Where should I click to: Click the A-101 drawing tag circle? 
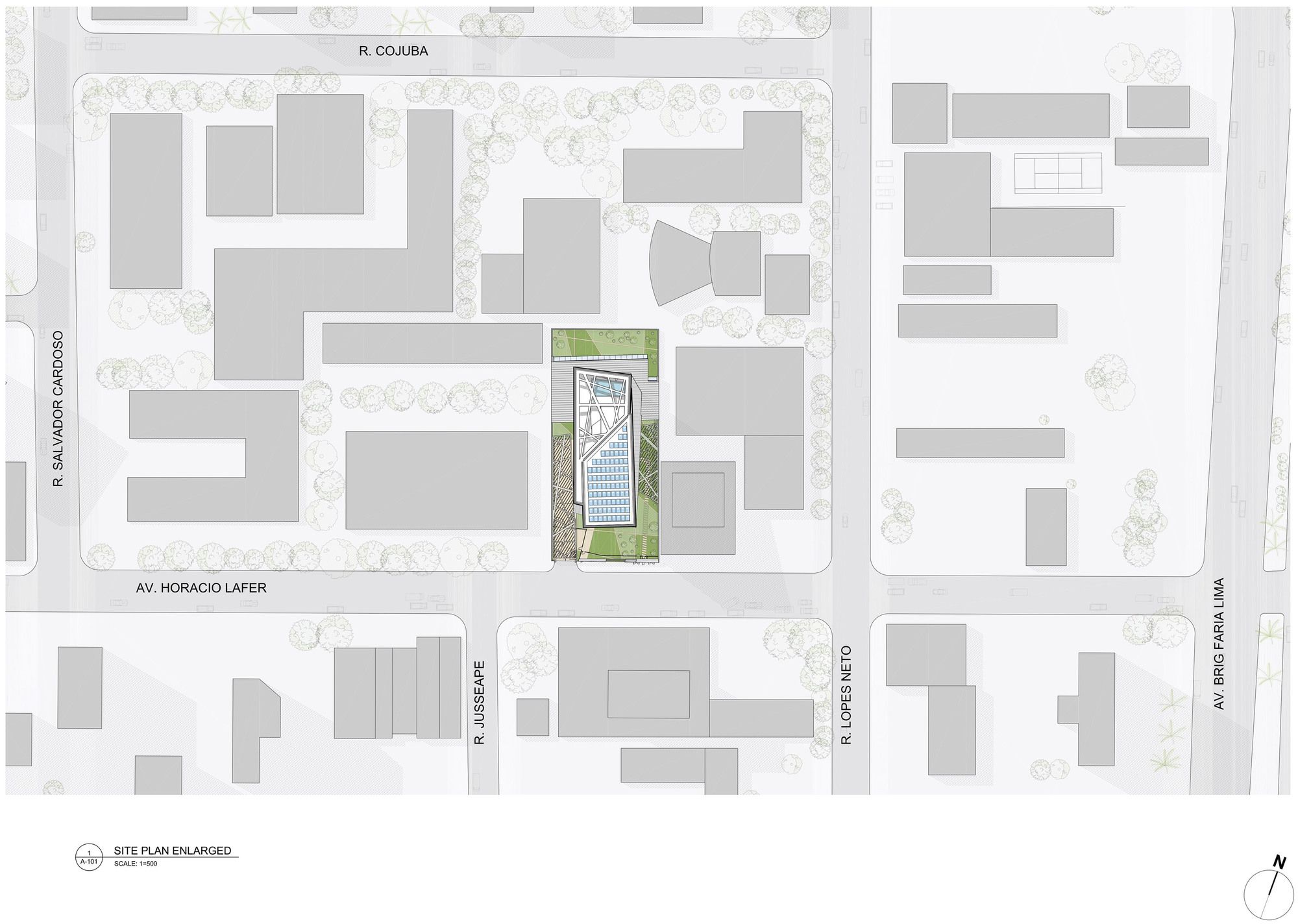[88, 857]
